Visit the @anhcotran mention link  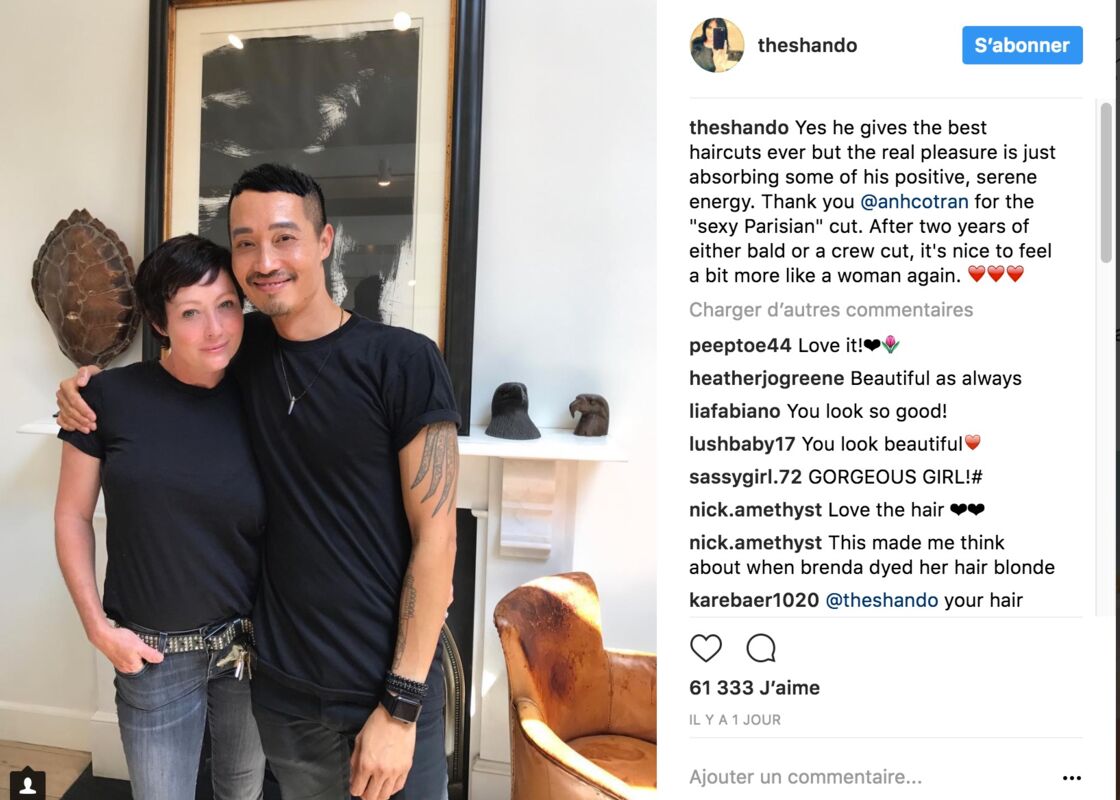pyautogui.click(x=914, y=201)
